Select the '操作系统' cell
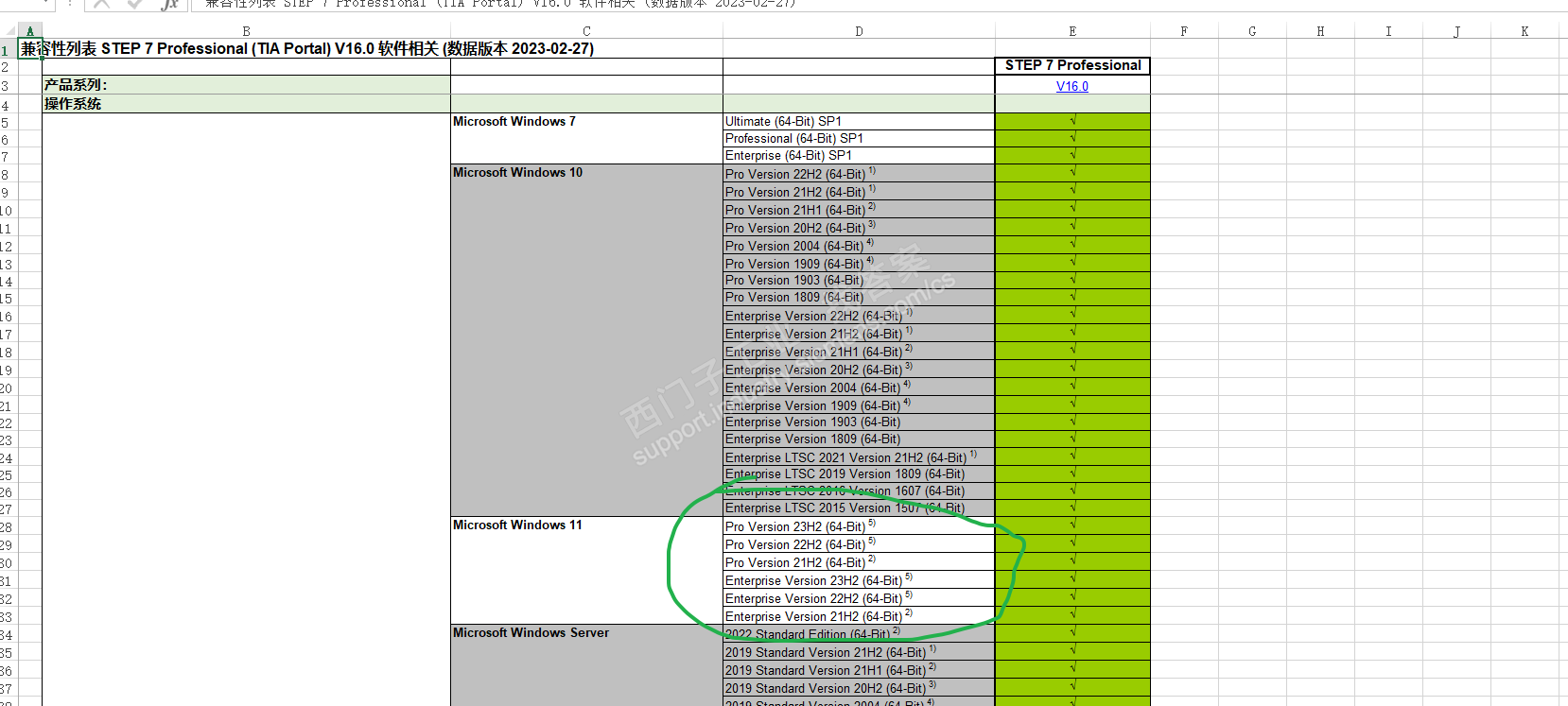1568x706 pixels. click(x=246, y=104)
